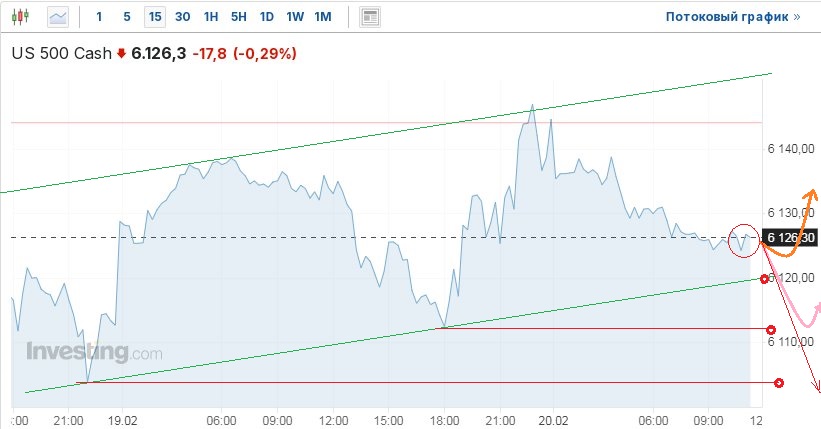Click the red down arrow beside the price
The image size is (821, 429).
point(122,54)
